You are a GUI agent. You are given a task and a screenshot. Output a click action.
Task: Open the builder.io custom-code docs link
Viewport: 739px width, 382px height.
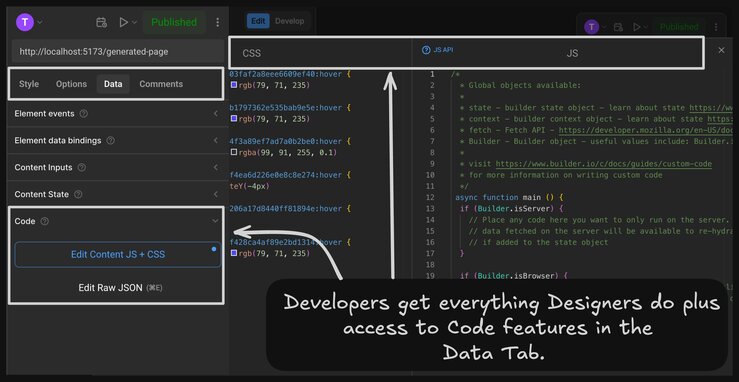(x=604, y=164)
